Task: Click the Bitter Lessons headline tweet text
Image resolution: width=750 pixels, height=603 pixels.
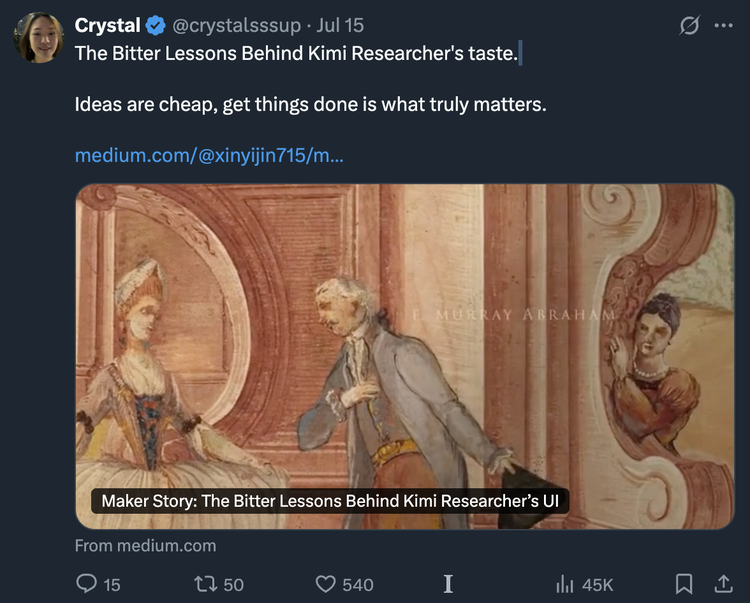Action: point(296,53)
